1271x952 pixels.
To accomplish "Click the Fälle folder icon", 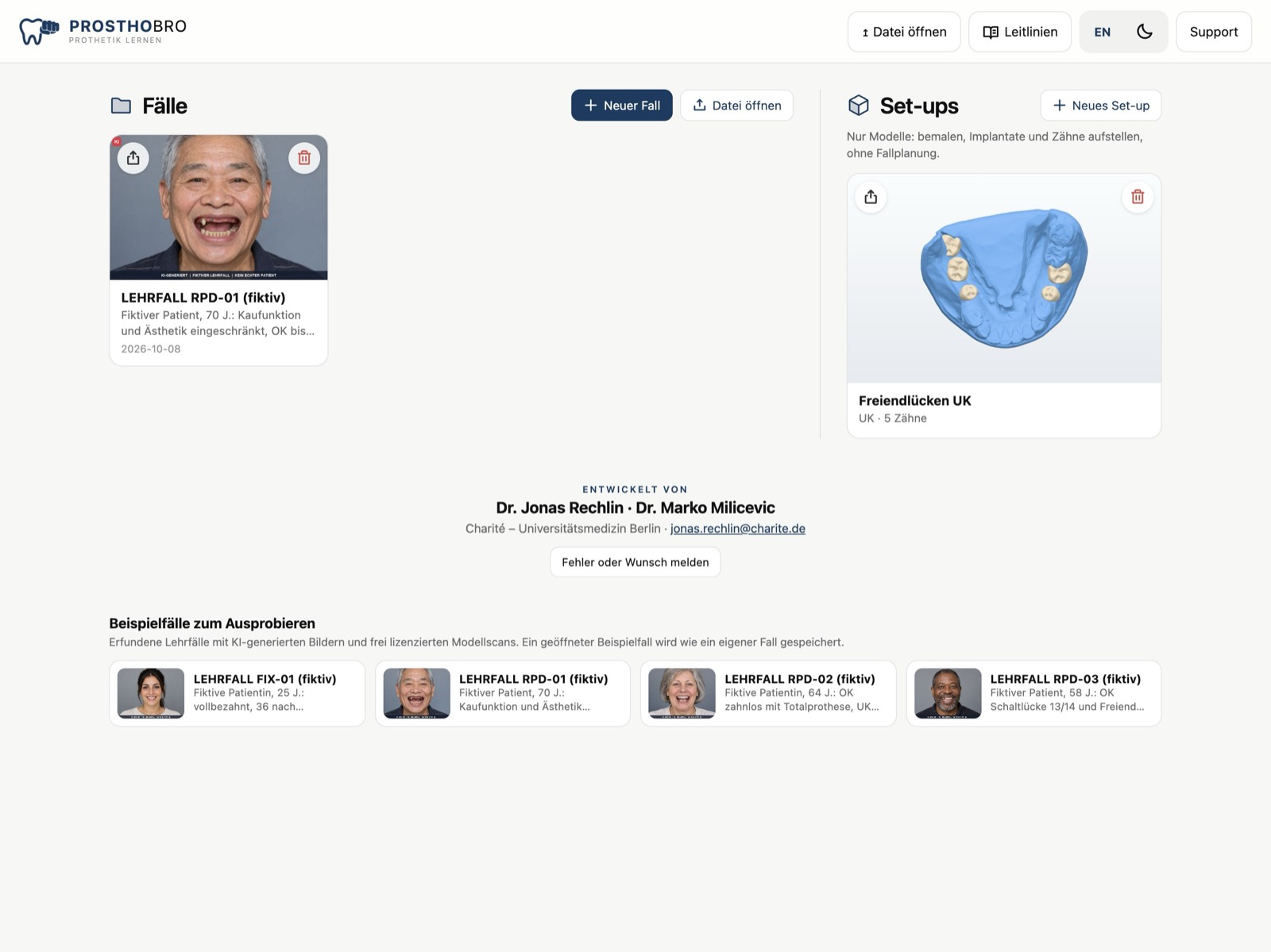I will (121, 106).
